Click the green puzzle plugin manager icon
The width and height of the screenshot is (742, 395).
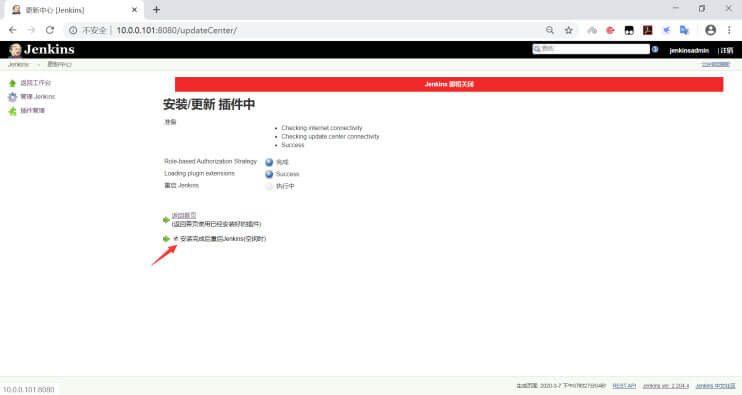(12, 111)
